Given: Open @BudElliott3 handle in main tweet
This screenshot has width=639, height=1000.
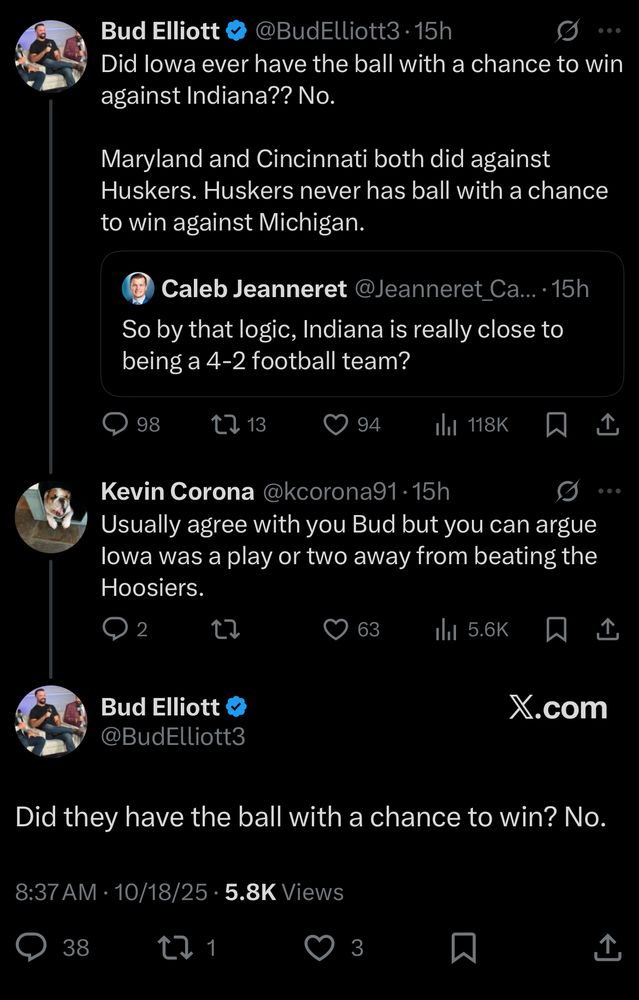Looking at the screenshot, I should pos(173,737).
